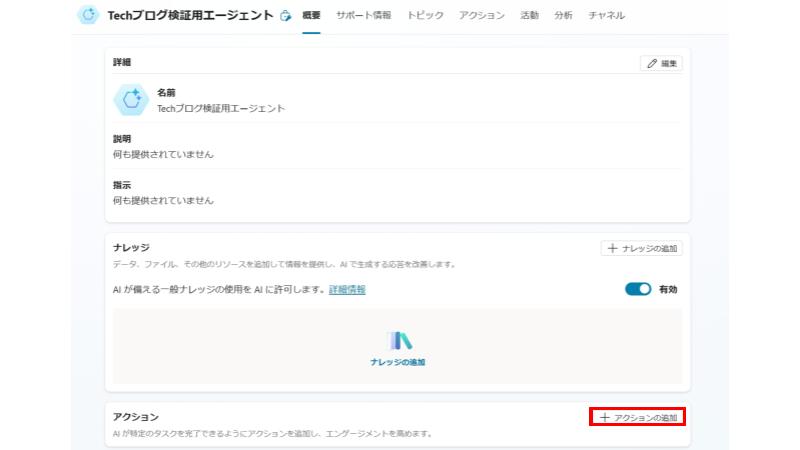
Task: Click the 指示 empty instructions text
Action: [163, 200]
